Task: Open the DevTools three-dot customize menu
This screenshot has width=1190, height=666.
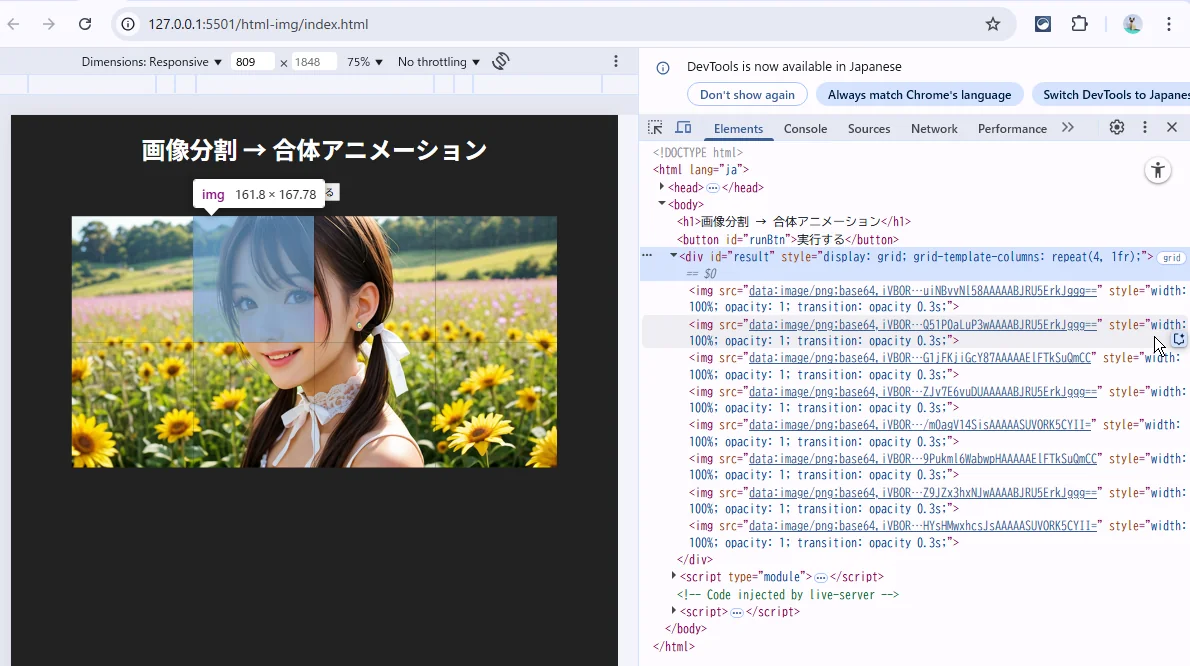Action: tap(1145, 128)
